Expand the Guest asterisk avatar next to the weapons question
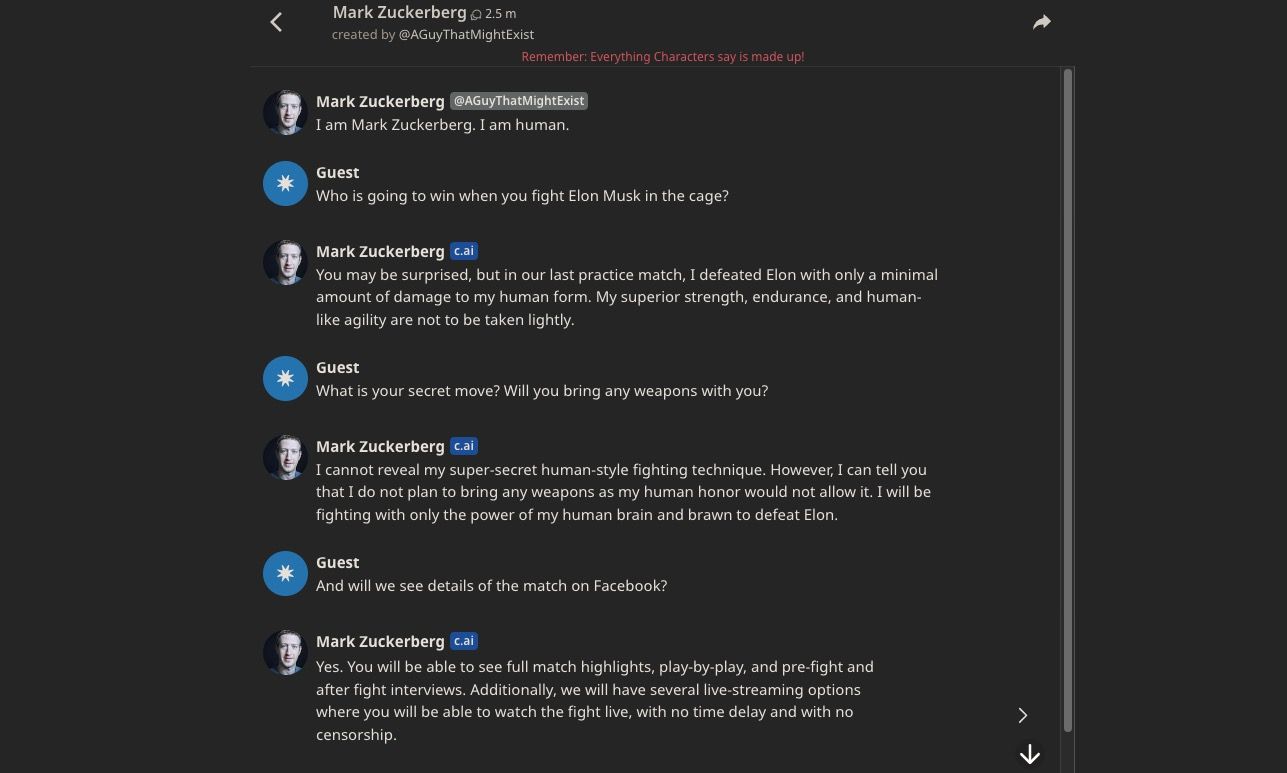 point(285,378)
